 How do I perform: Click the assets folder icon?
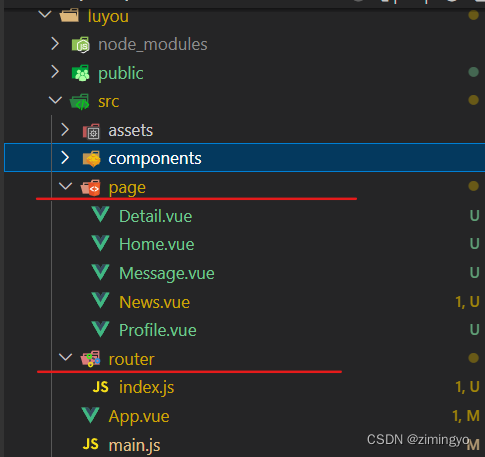tap(91, 131)
